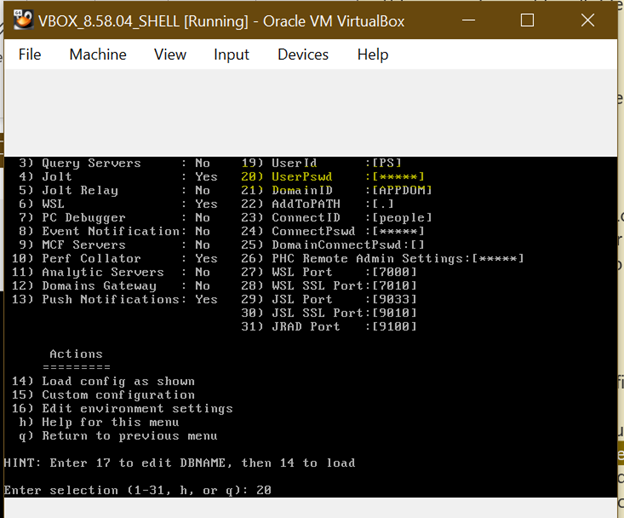This screenshot has height=518, width=624.
Task: Click 'PHC Remote Admin Settings' text
Action: [367, 259]
